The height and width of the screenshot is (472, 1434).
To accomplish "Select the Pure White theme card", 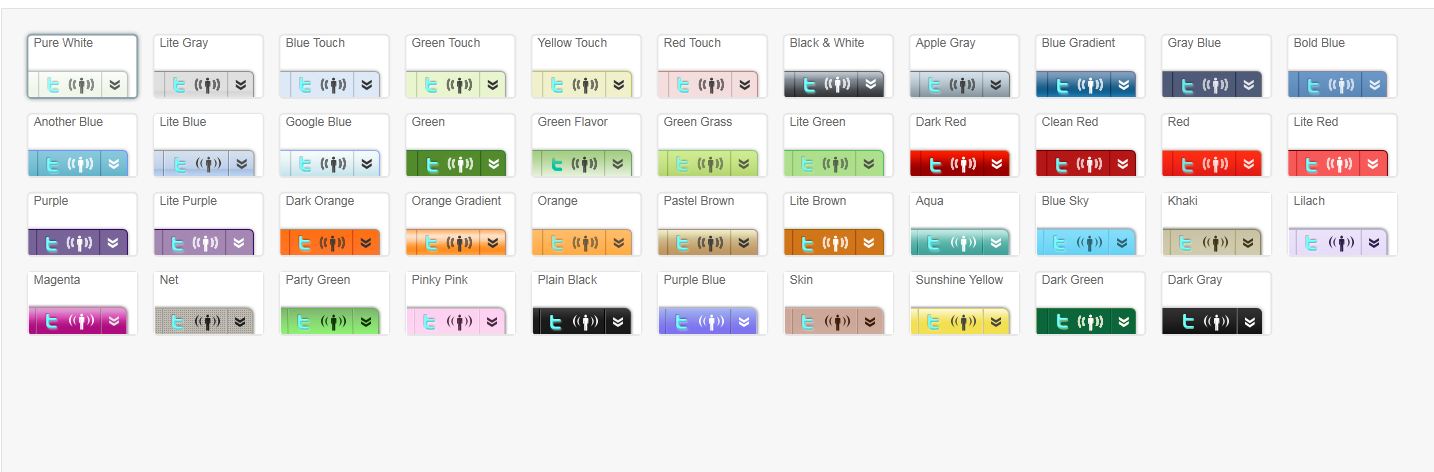I will (83, 67).
